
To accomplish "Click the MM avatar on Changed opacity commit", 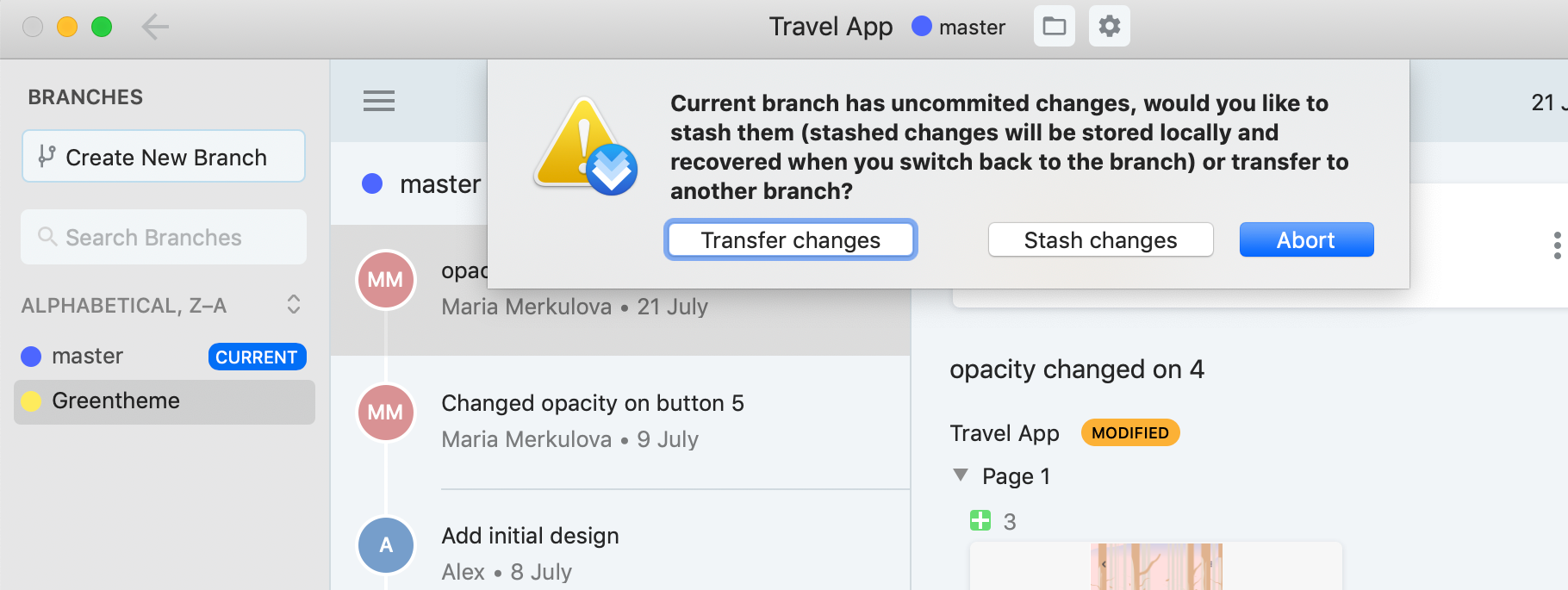I will pyautogui.click(x=385, y=413).
